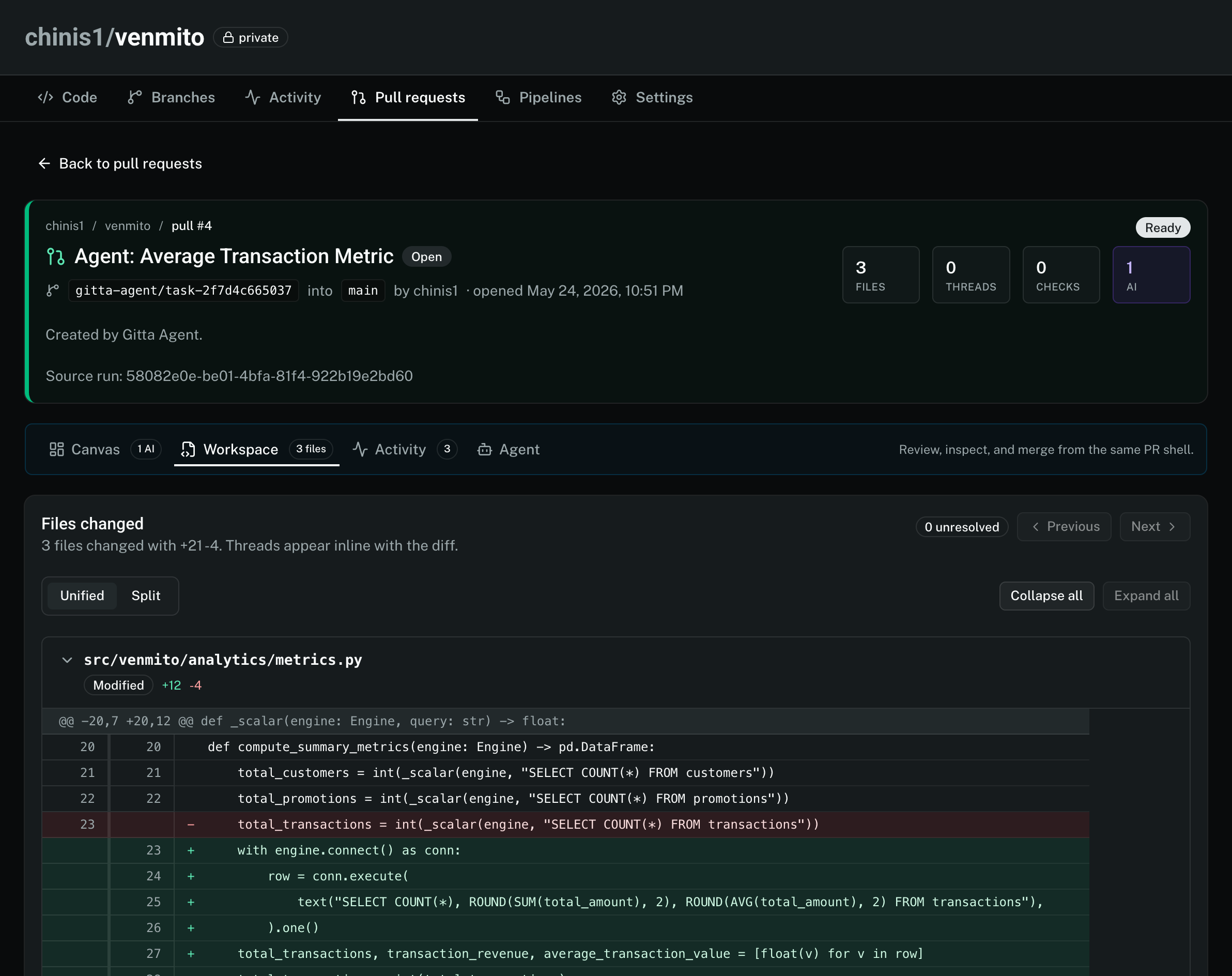This screenshot has width=1232, height=976.
Task: Click the lock icon in private badge
Action: (x=228, y=38)
